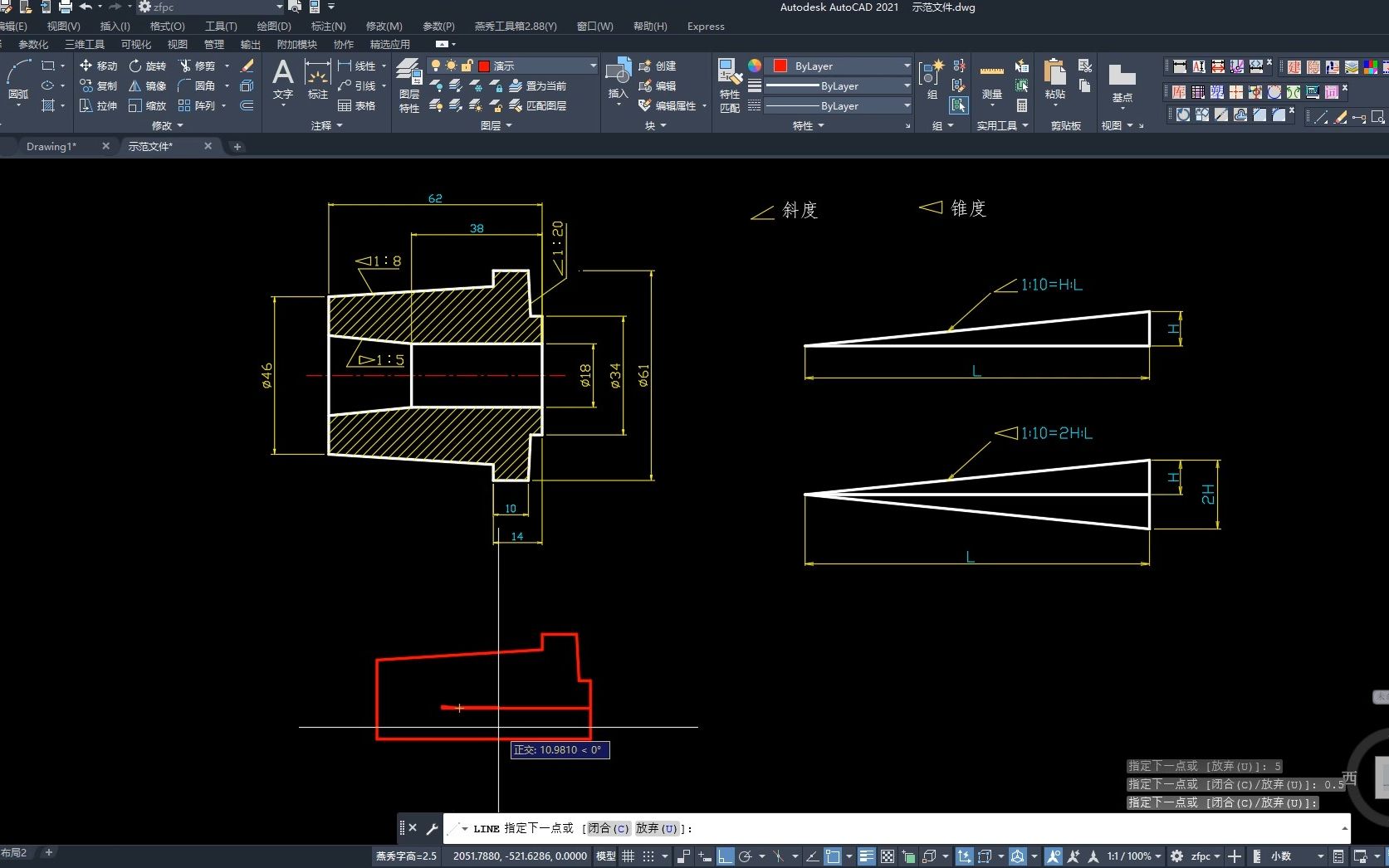Click the red color swatch in layer dropdown
Screen dimensions: 1389x868
pos(484,66)
